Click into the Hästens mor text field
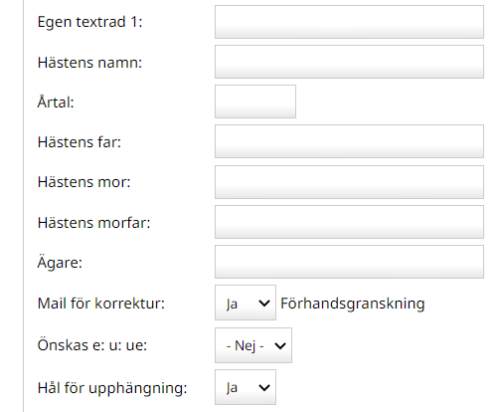Viewport: 500px width, 412px height. point(349,182)
